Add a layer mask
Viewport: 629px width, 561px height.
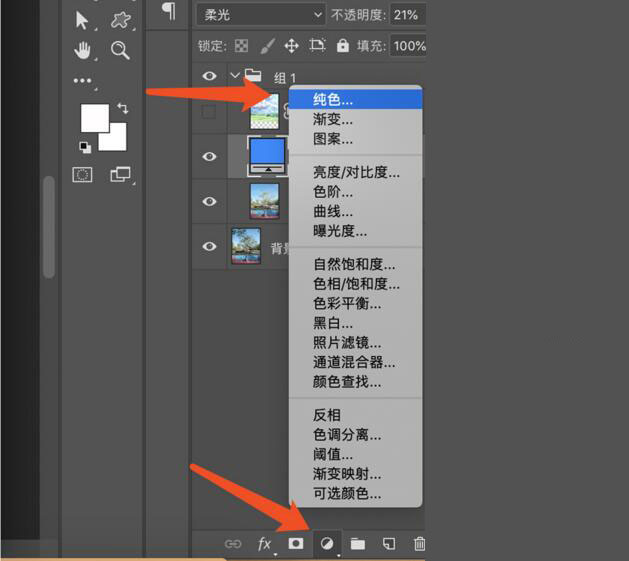[x=296, y=544]
